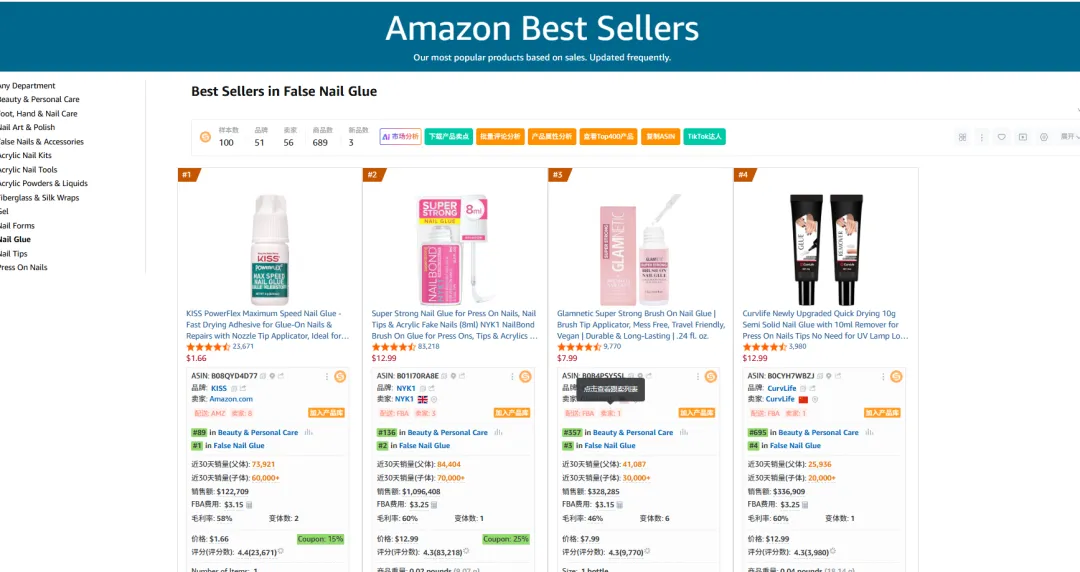Open the Press On Nails category
The width and height of the screenshot is (1080, 572).
pos(23,267)
